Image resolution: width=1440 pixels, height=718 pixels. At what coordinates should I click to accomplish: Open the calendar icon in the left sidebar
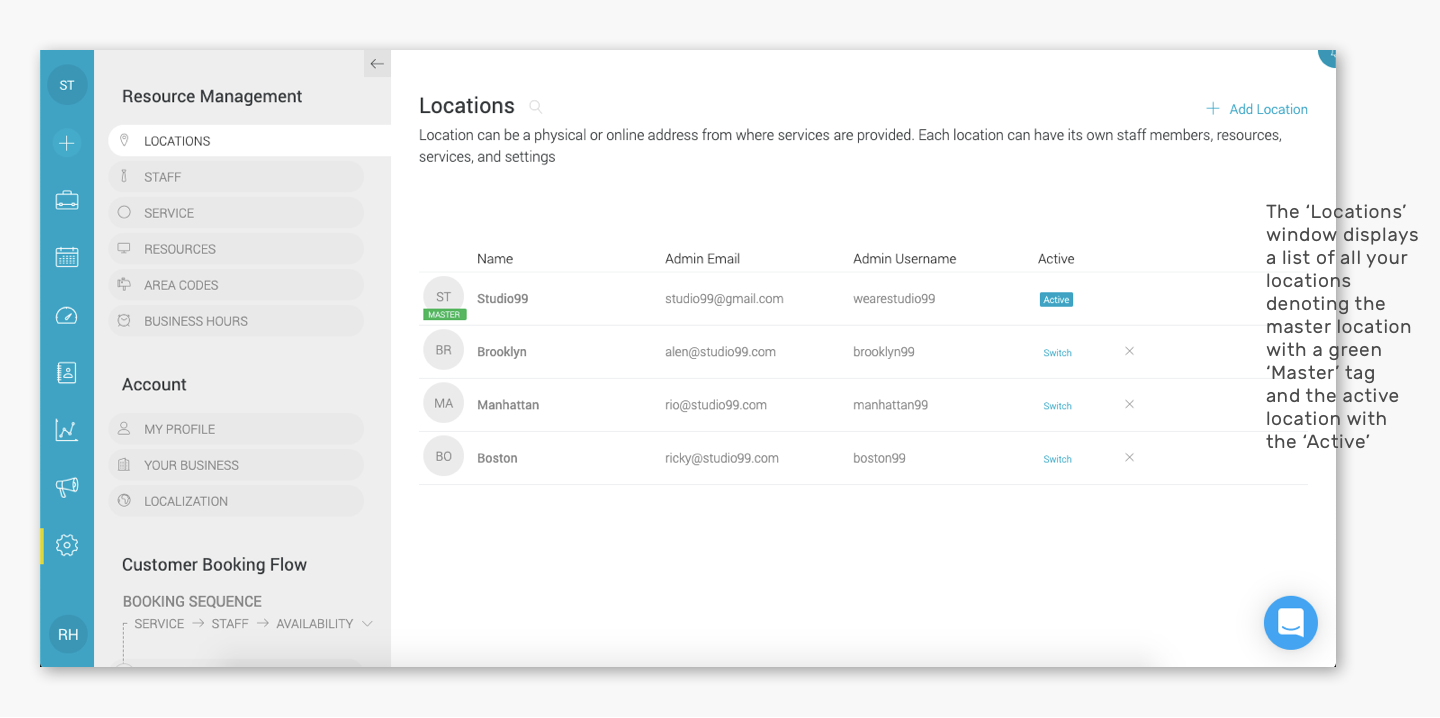[x=67, y=257]
